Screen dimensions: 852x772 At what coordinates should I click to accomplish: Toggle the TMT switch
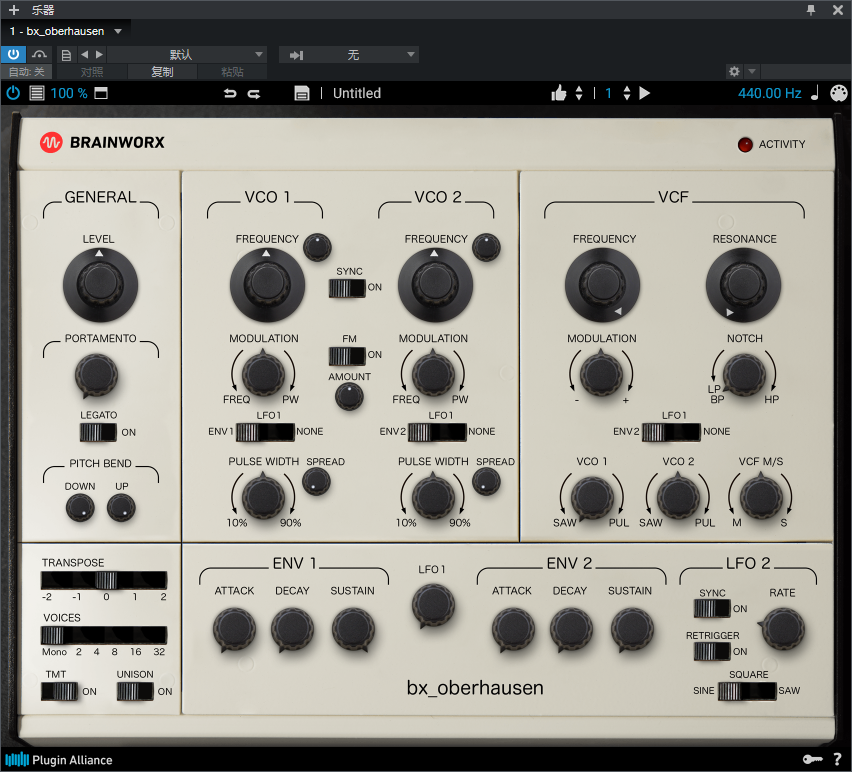tap(59, 692)
